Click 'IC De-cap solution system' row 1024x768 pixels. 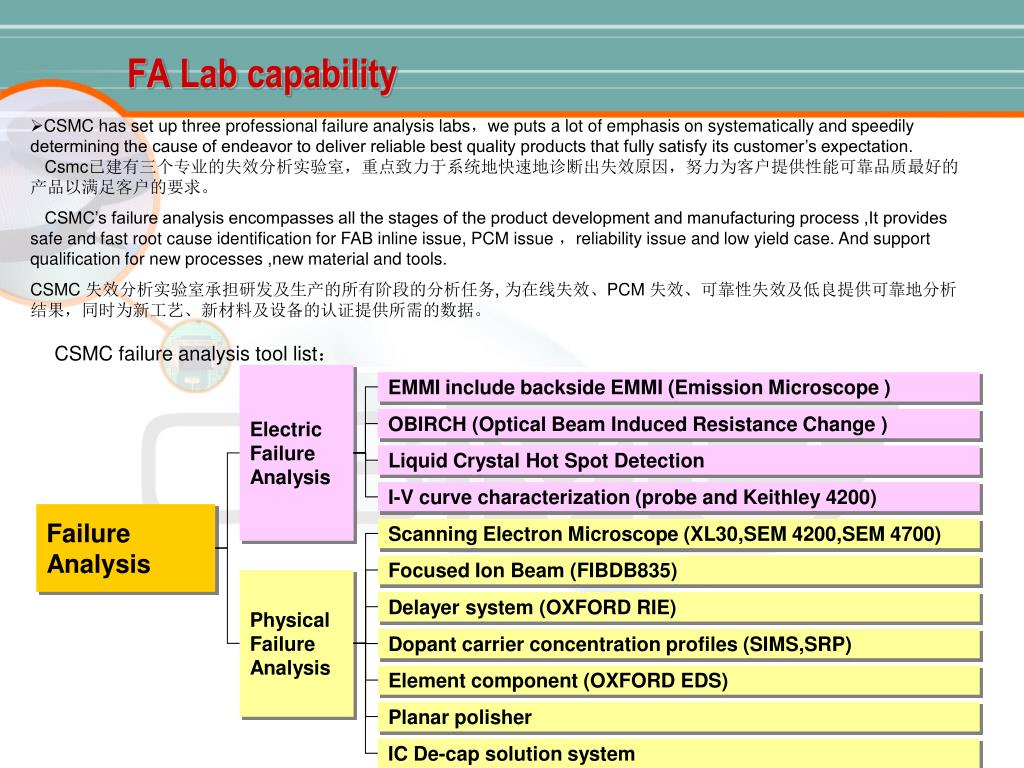click(x=679, y=754)
